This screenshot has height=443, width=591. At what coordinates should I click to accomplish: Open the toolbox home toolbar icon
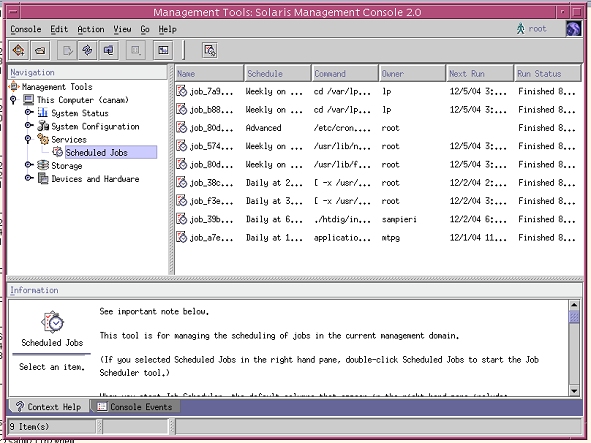pyautogui.click(x=18, y=50)
